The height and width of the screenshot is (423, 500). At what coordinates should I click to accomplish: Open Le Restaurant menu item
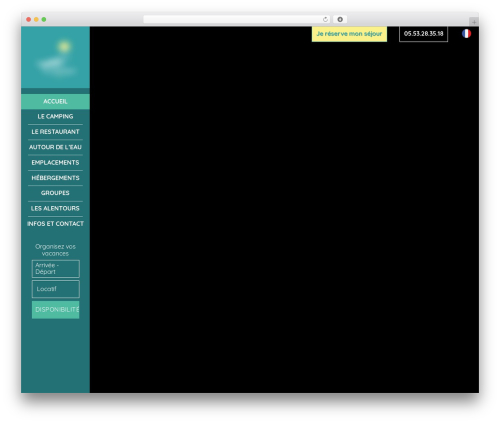tap(55, 132)
